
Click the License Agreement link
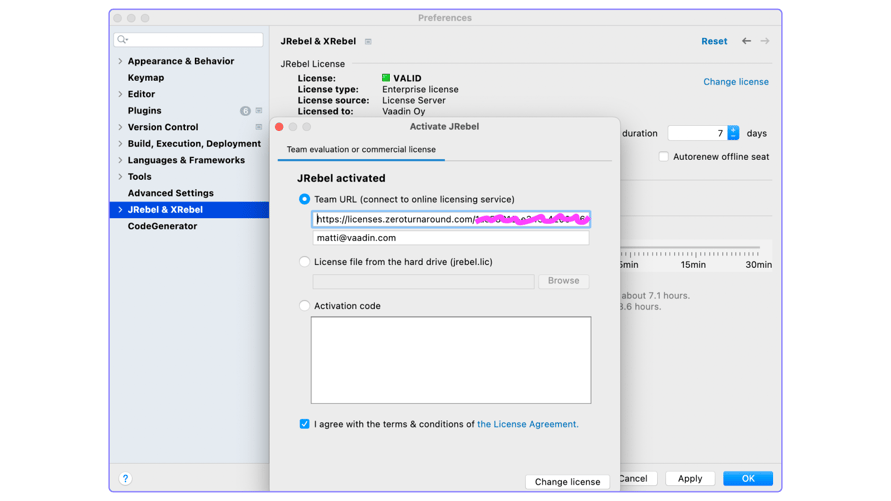pyautogui.click(x=527, y=424)
